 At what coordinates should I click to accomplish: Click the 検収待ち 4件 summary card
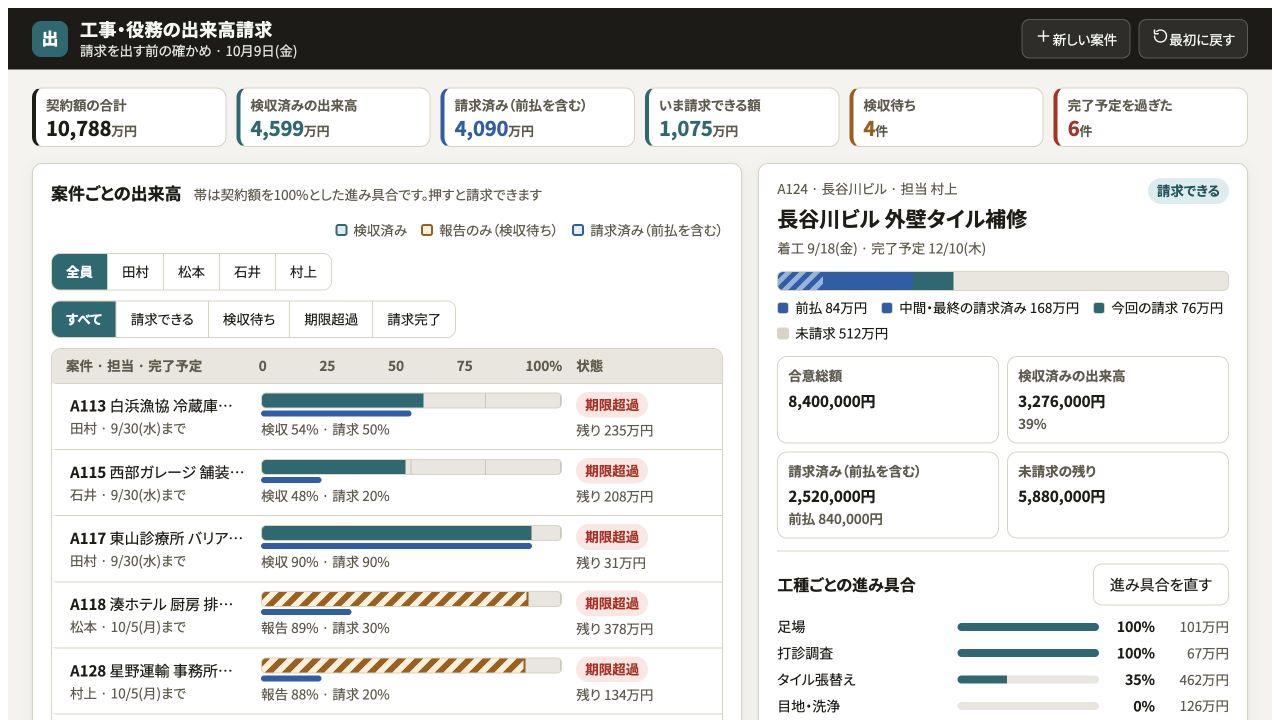pyautogui.click(x=945, y=117)
